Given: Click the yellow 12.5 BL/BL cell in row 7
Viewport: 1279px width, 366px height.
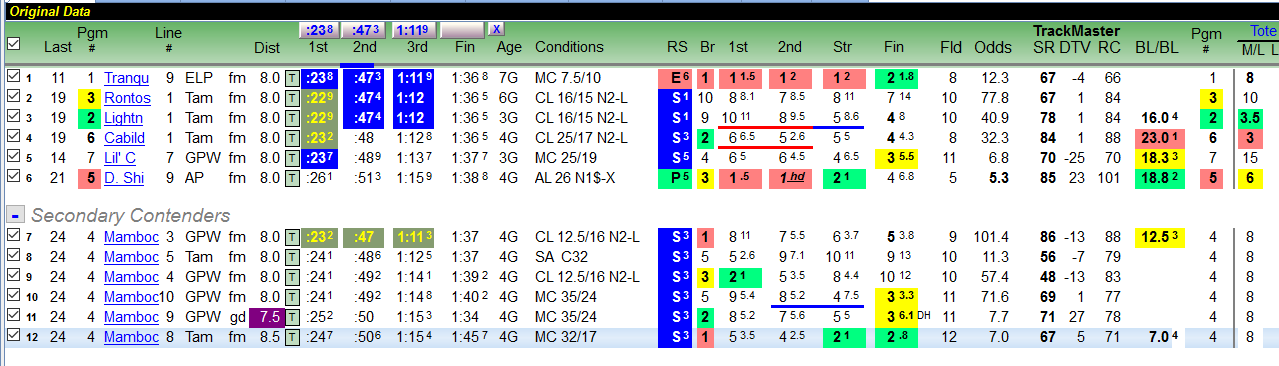Looking at the screenshot, I should pos(1160,237).
